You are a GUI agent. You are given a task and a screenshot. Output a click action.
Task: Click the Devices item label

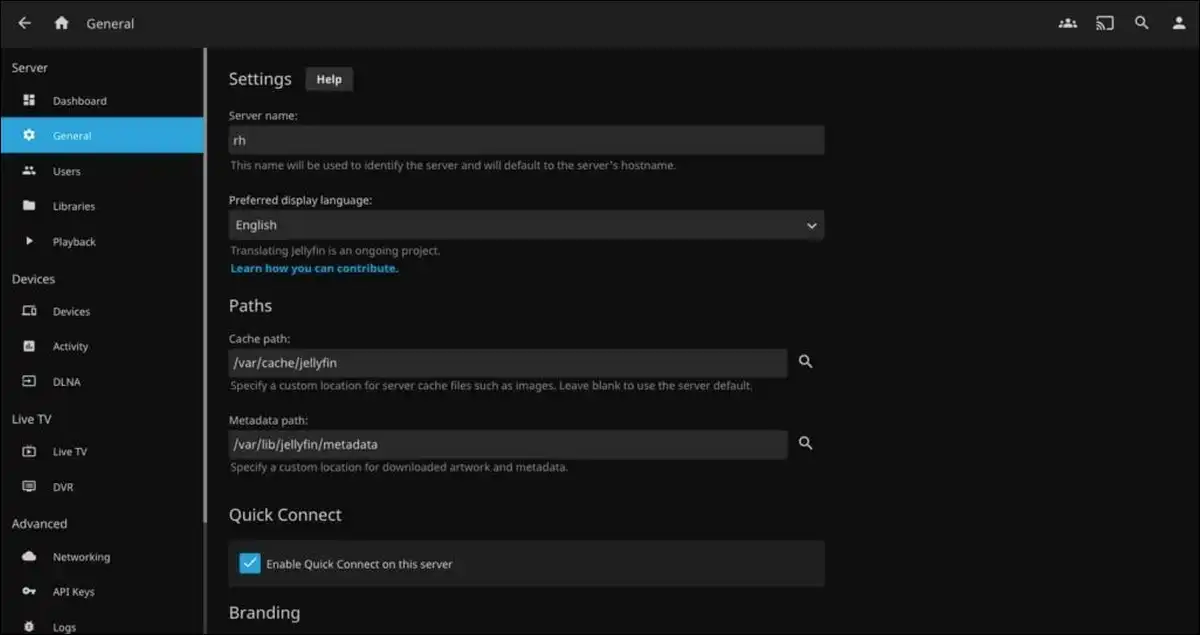coord(71,312)
